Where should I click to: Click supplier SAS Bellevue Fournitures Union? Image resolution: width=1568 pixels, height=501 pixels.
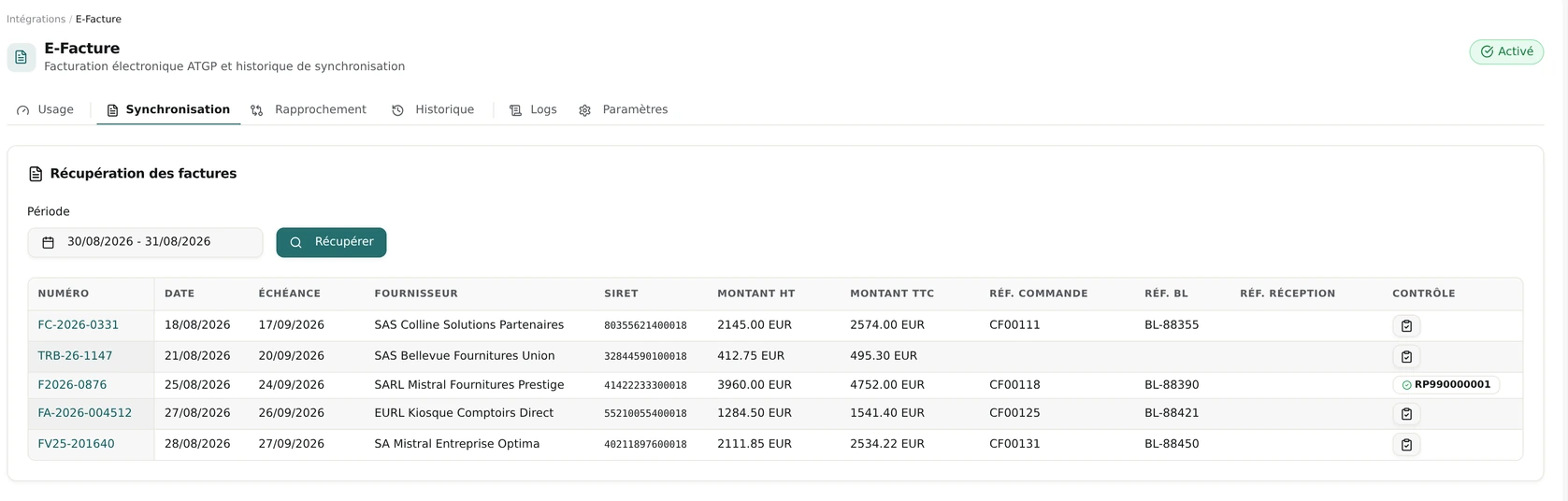tap(465, 356)
